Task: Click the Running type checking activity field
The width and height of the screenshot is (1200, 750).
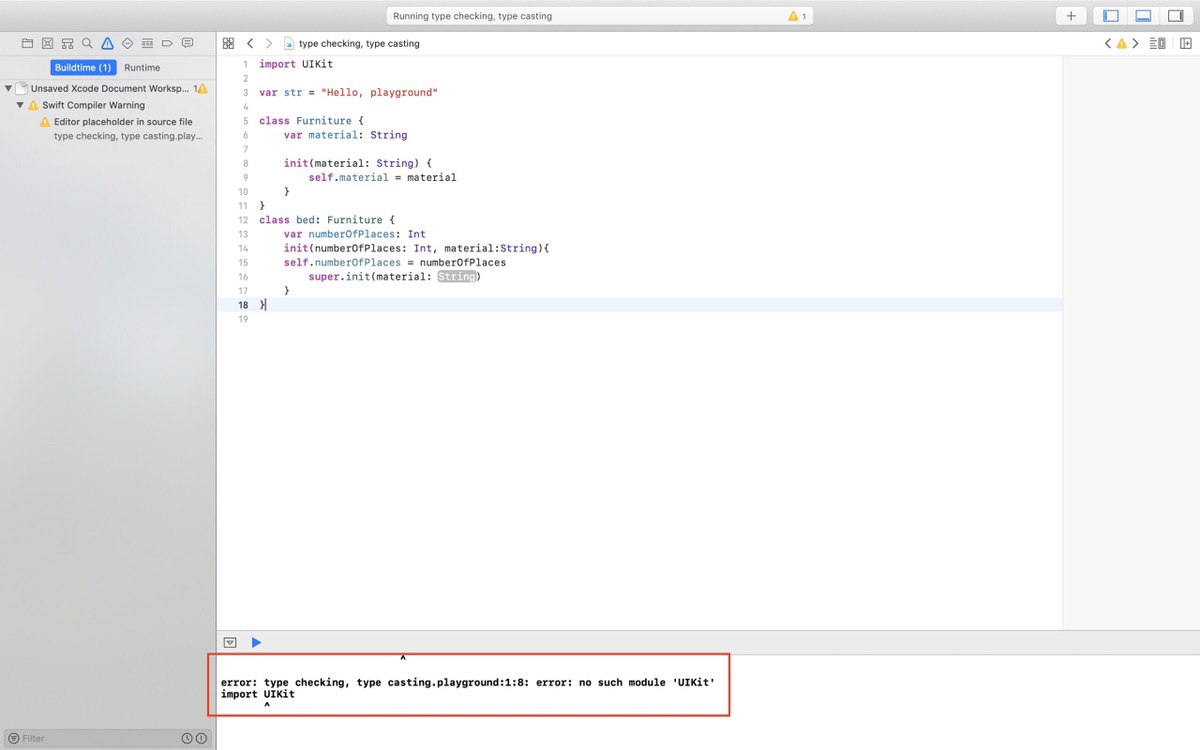Action: pyautogui.click(x=600, y=16)
